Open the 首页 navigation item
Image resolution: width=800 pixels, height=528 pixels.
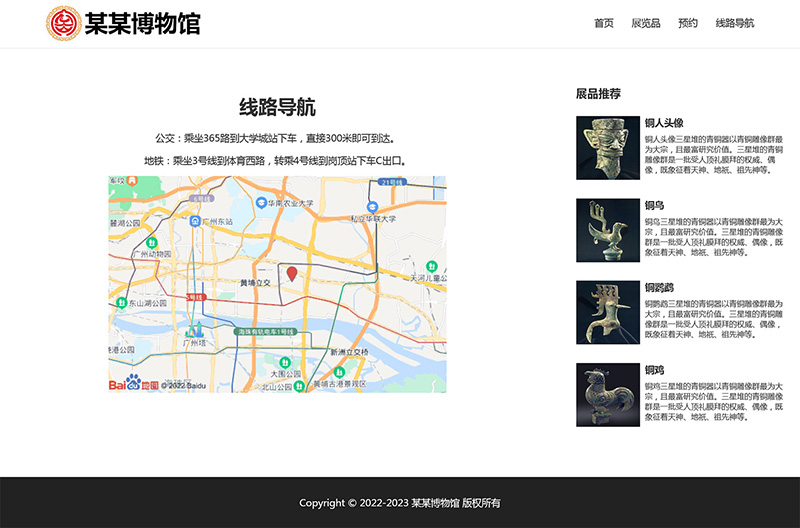[x=604, y=23]
